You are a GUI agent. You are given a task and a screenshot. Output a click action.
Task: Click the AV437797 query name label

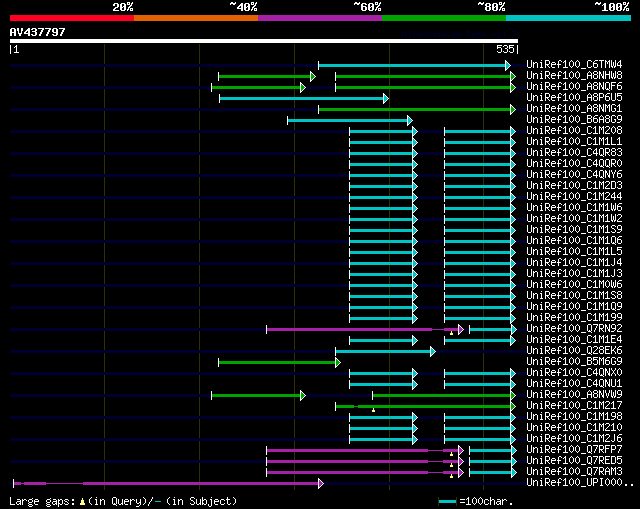click(38, 32)
